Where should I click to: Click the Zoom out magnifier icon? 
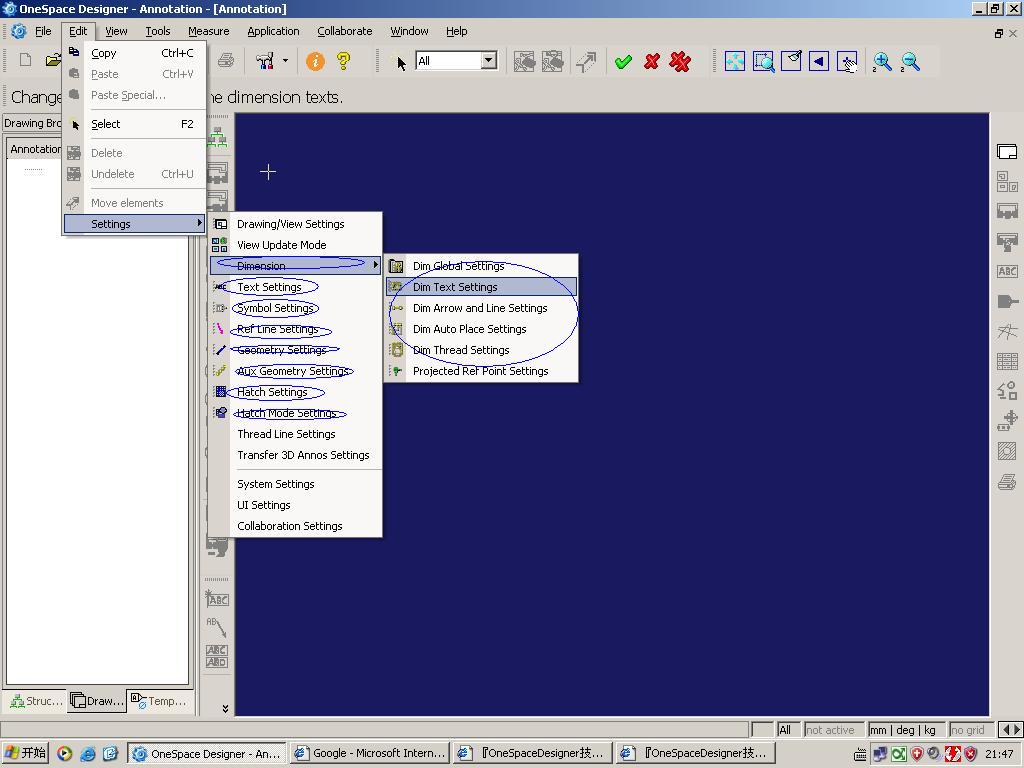tap(910, 62)
